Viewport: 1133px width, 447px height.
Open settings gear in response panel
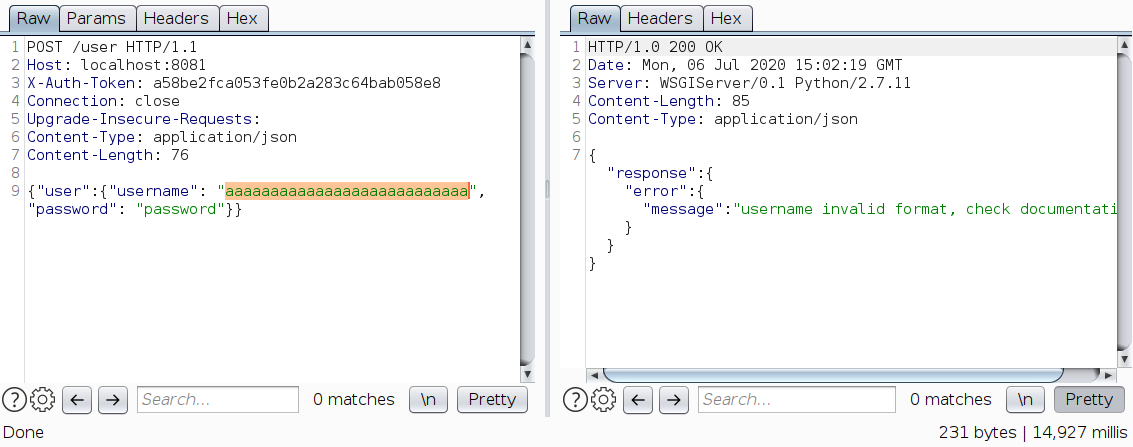pos(603,400)
